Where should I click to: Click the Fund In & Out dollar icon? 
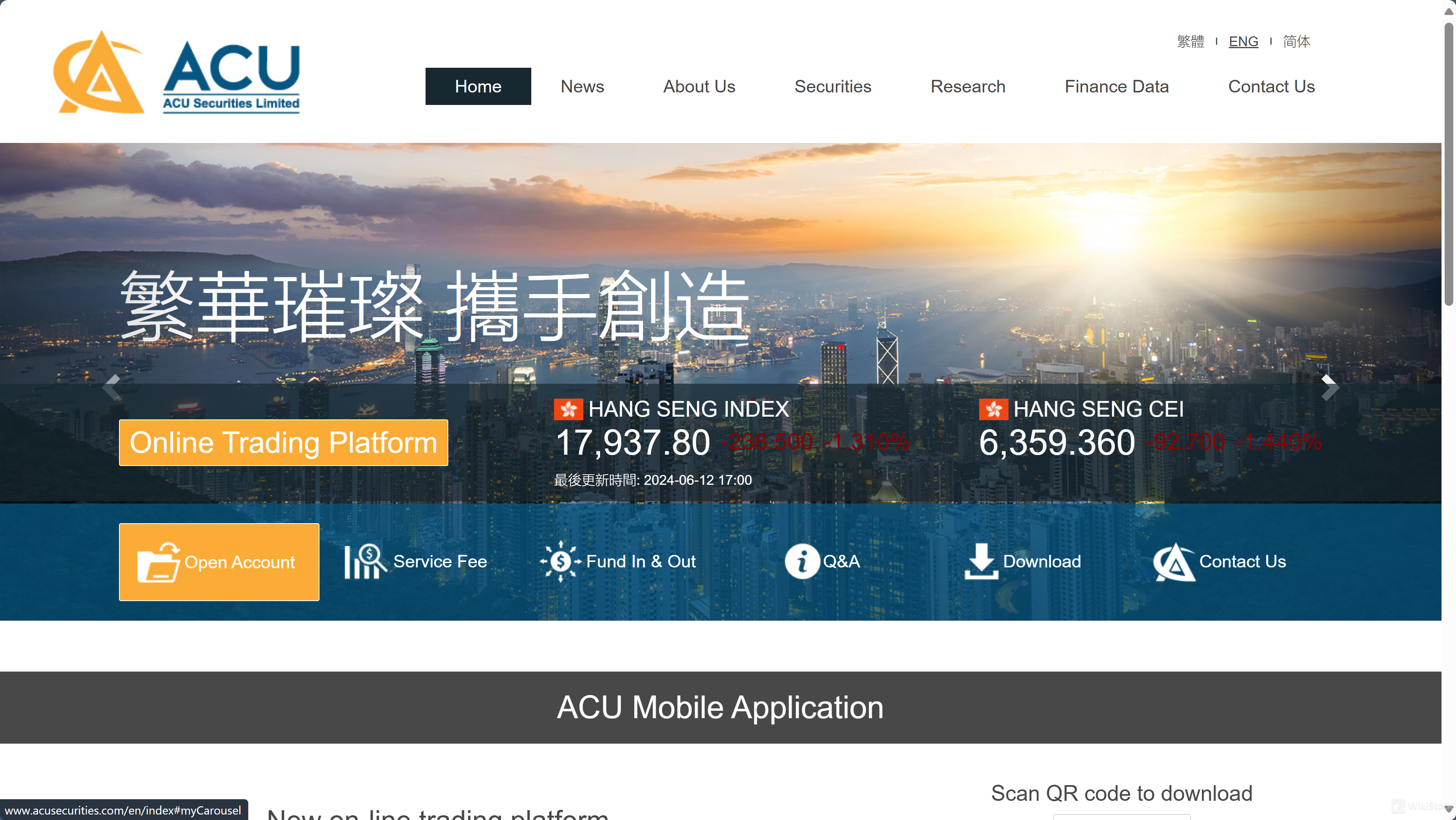point(560,562)
